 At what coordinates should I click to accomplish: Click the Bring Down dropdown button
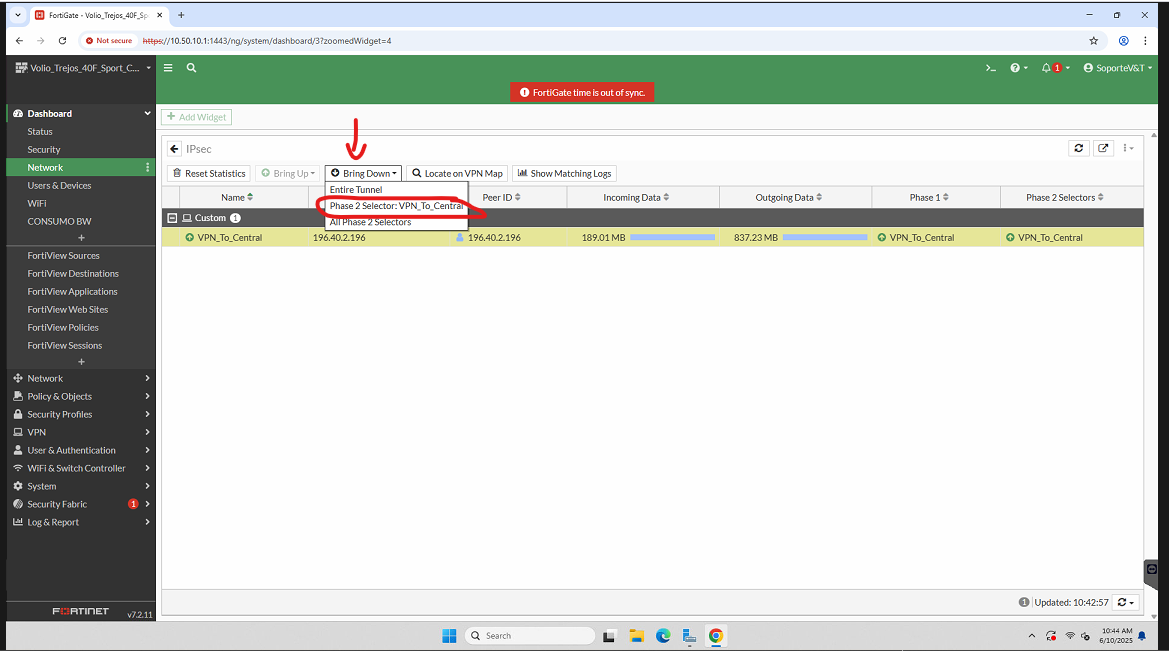click(x=364, y=174)
